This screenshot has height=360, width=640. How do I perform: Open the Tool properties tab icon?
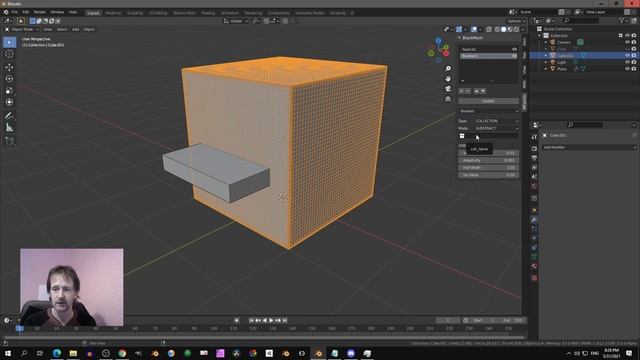534,137
